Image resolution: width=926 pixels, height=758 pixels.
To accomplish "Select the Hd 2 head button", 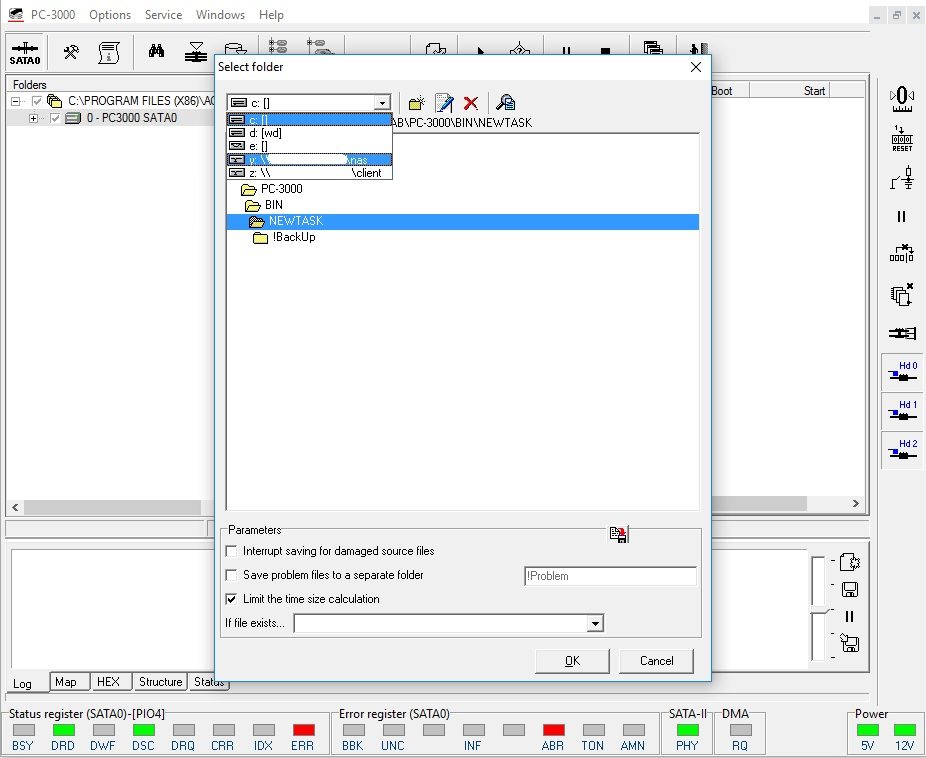I will (x=902, y=450).
